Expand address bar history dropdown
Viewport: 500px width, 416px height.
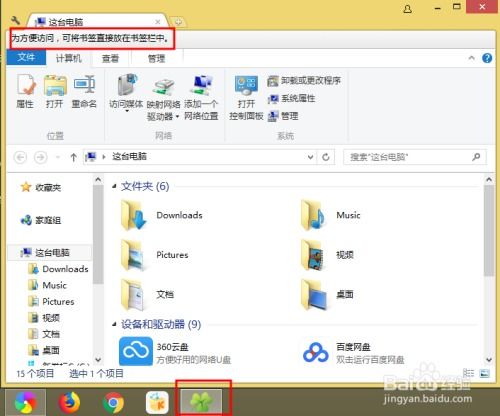pyautogui.click(x=310, y=157)
